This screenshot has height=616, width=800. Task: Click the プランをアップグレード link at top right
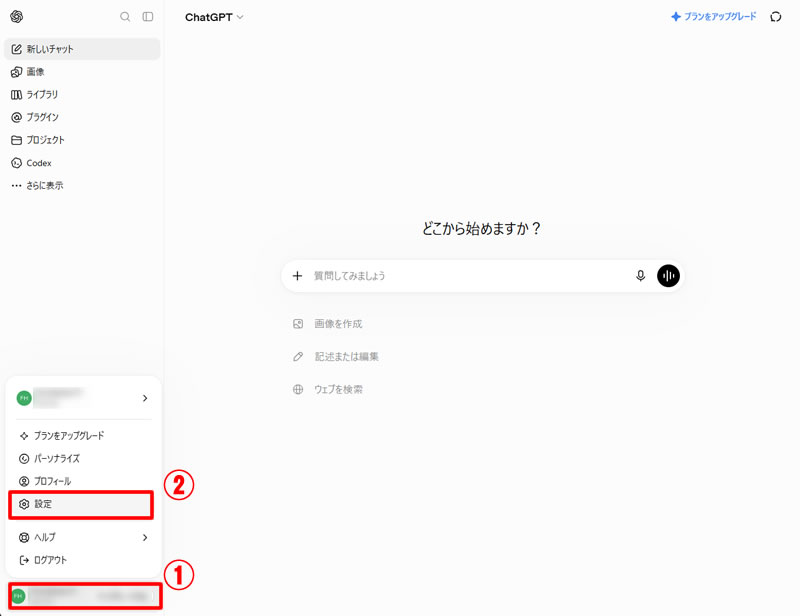pyautogui.click(x=714, y=17)
